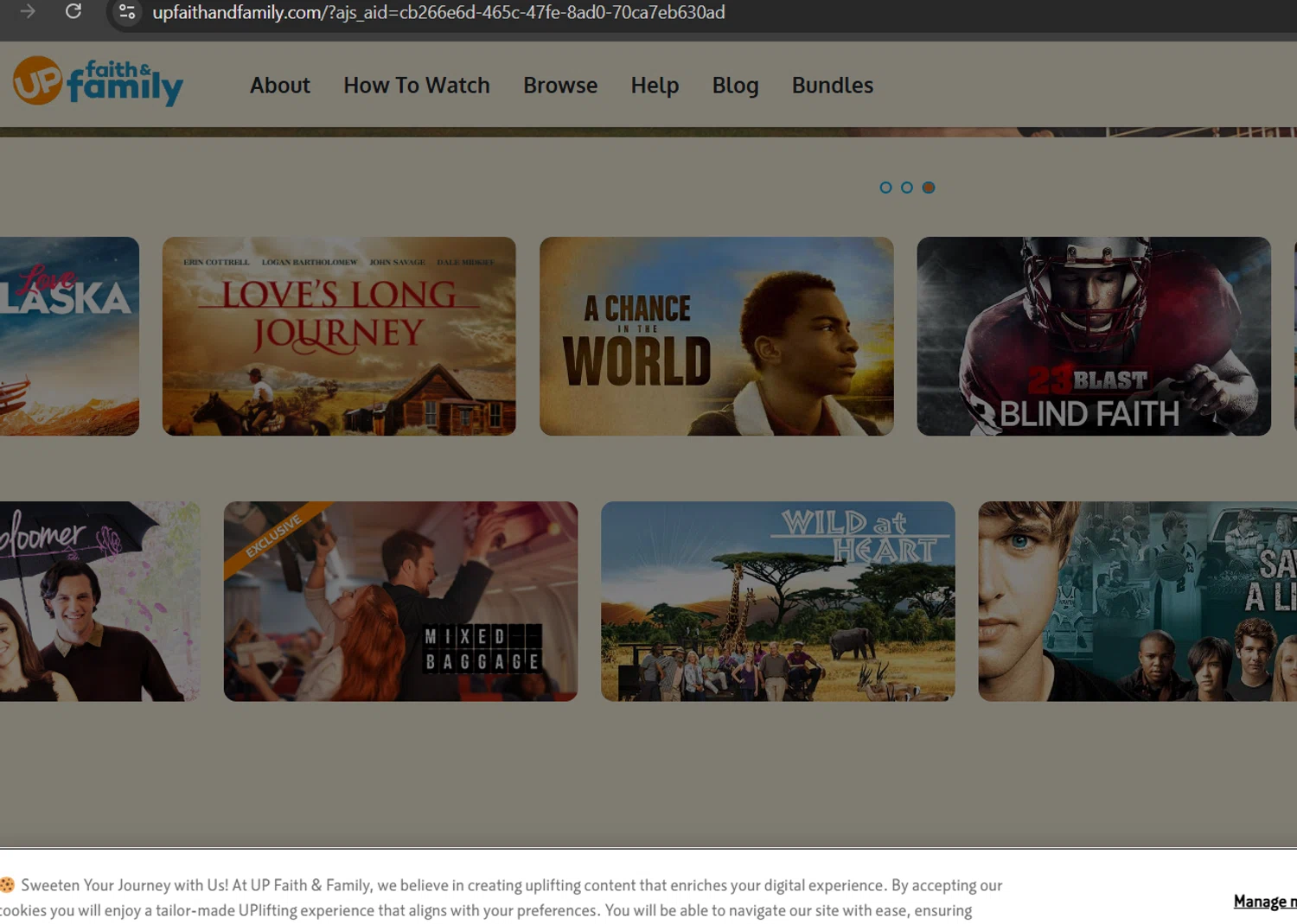This screenshot has height=924, width=1297.
Task: Open Wild at Heart thumbnail
Action: click(x=778, y=602)
